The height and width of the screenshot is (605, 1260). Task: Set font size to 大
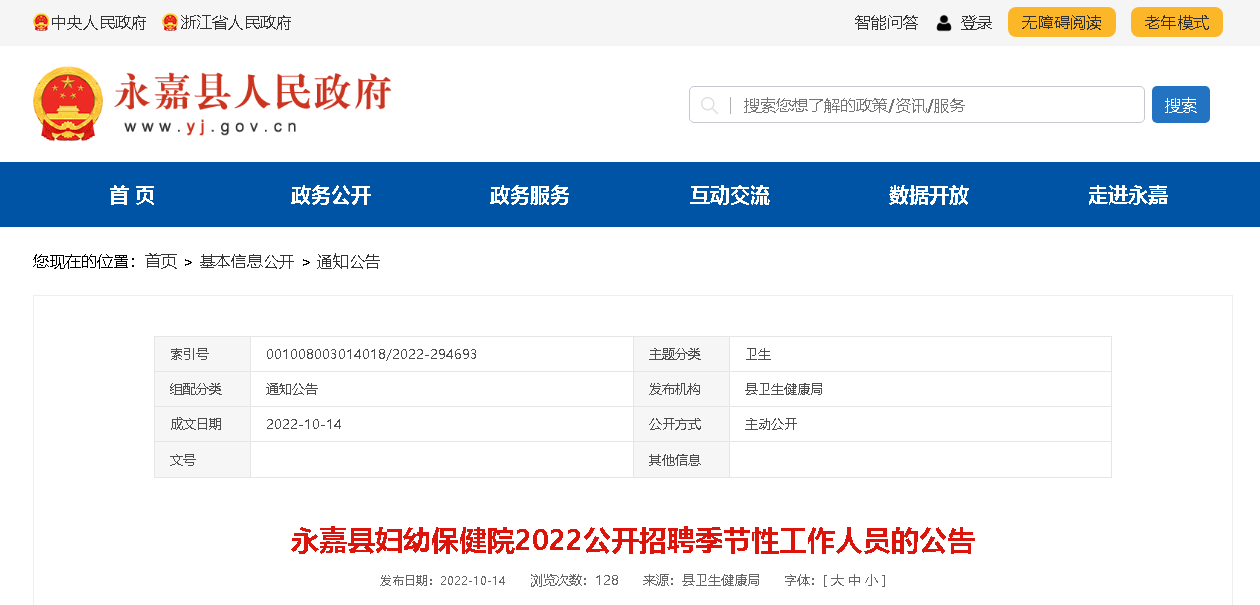coord(838,580)
